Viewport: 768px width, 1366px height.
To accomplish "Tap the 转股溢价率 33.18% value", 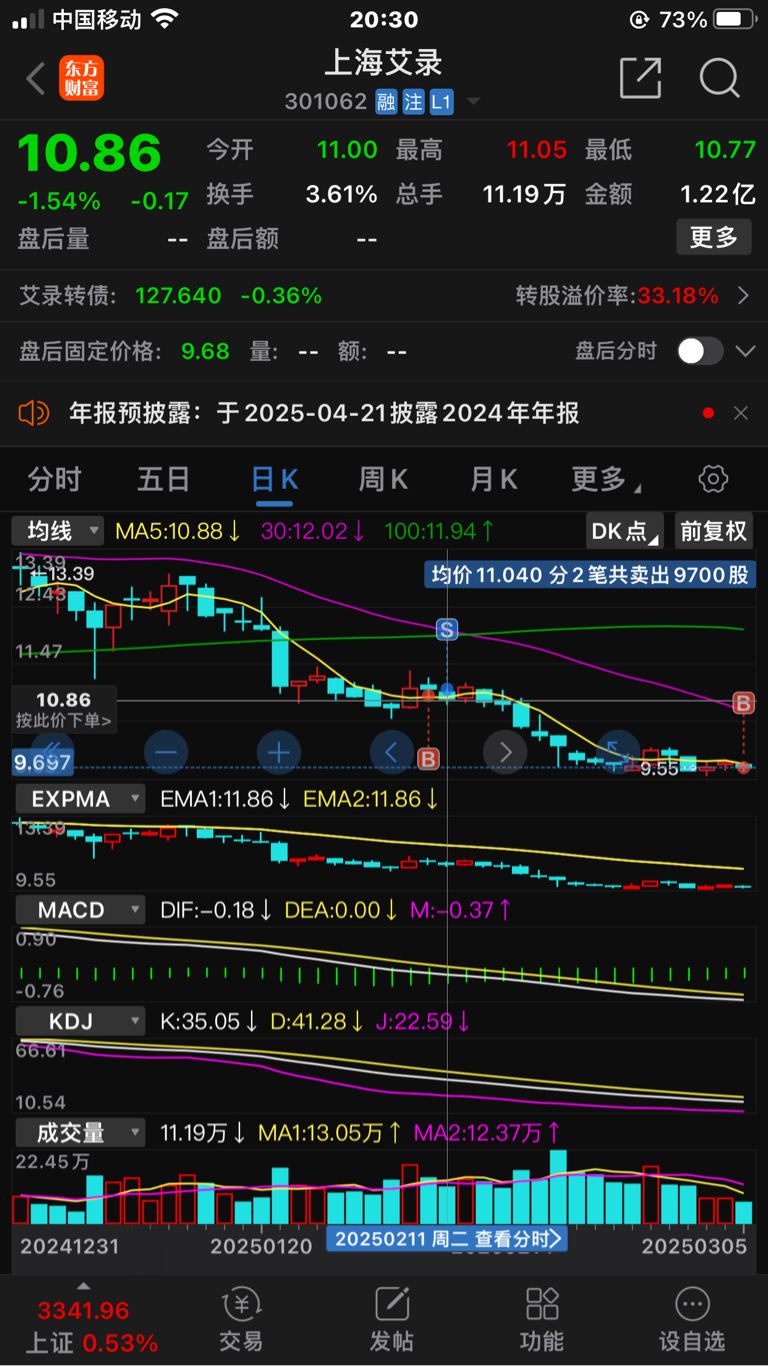I will [x=679, y=296].
